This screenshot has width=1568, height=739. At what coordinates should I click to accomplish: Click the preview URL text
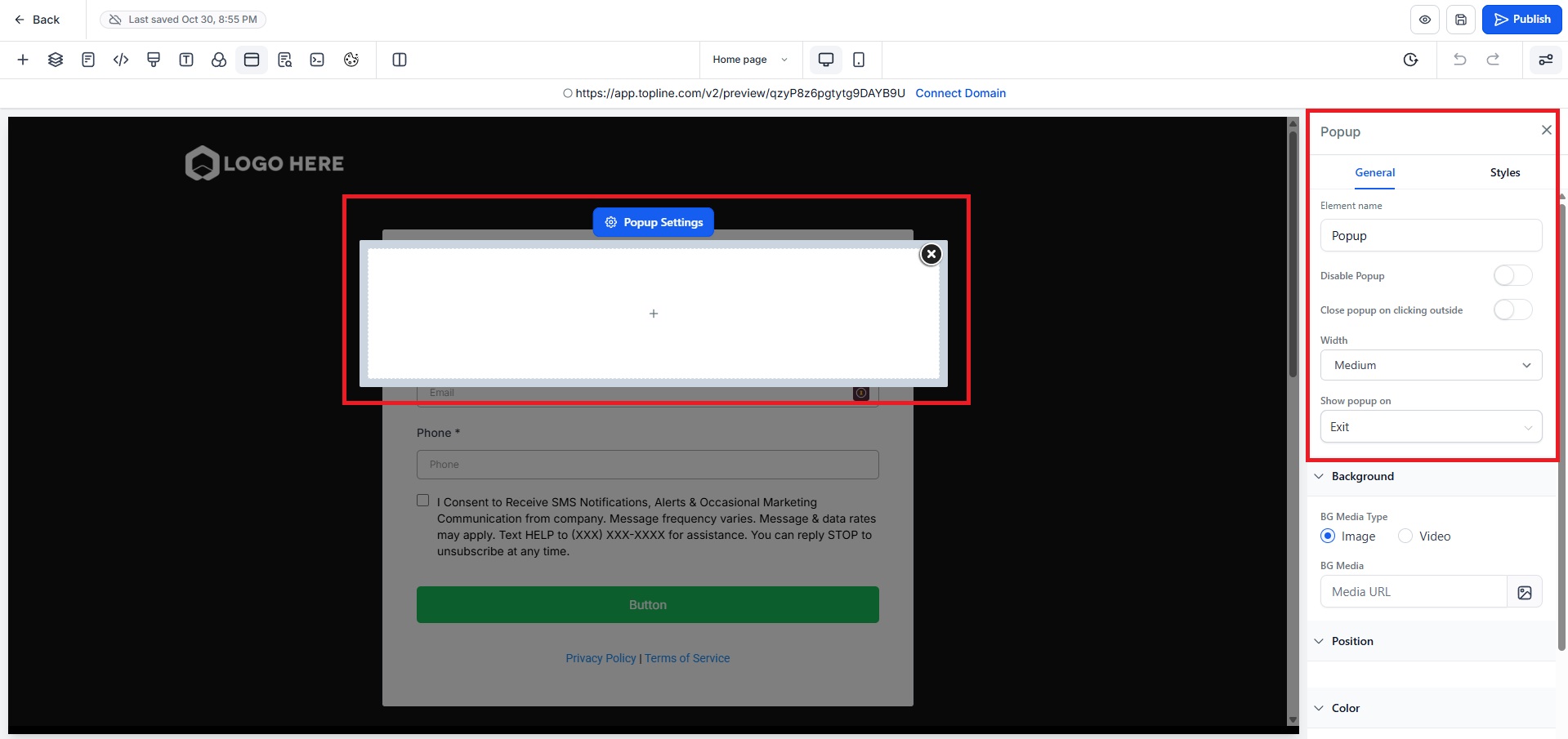(740, 93)
